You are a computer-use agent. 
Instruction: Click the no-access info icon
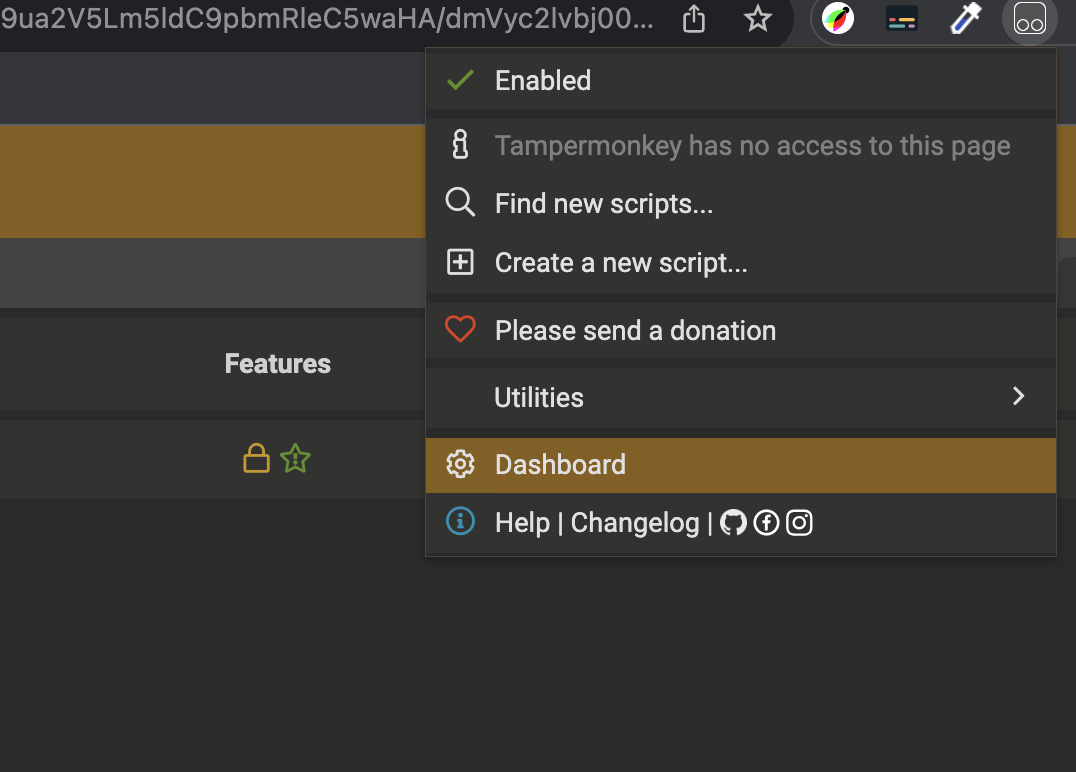coord(460,144)
